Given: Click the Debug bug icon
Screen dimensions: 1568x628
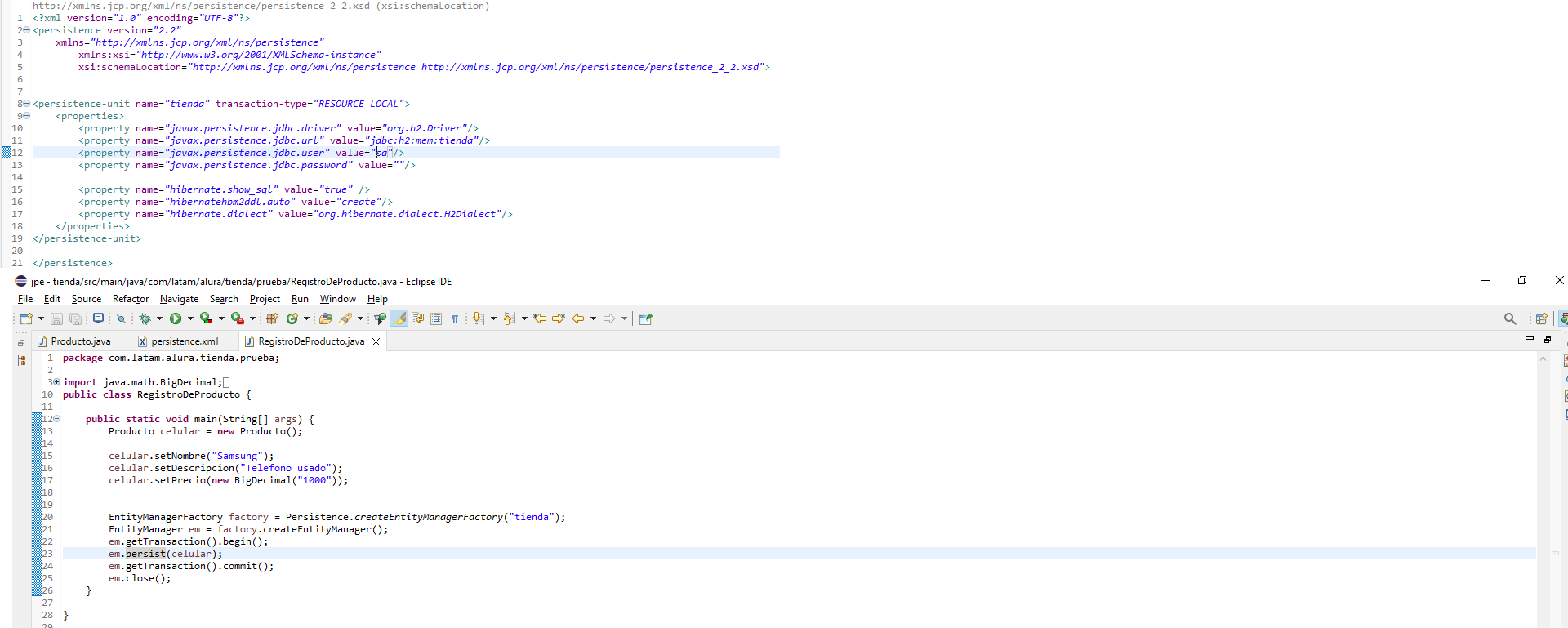Looking at the screenshot, I should 145,318.
